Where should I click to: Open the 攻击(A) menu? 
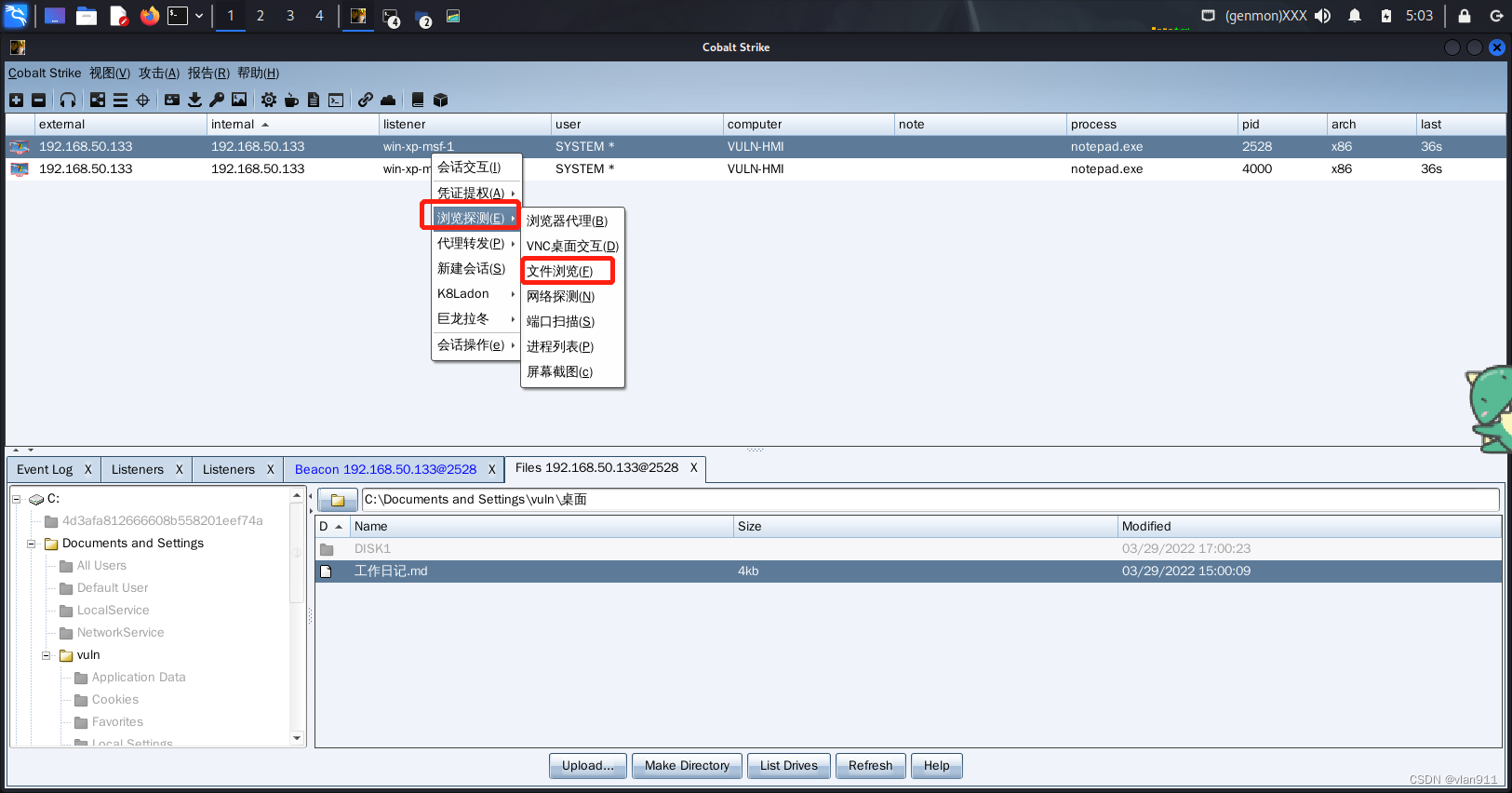[159, 73]
